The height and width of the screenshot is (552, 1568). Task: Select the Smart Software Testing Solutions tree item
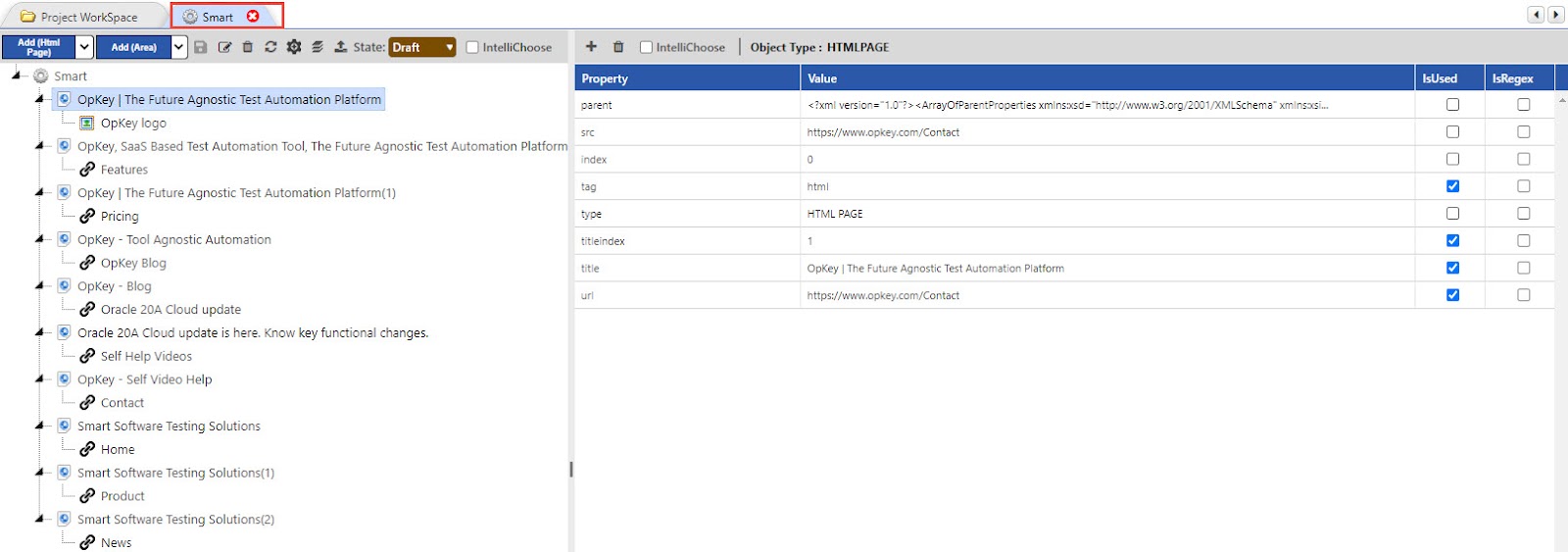tap(170, 427)
